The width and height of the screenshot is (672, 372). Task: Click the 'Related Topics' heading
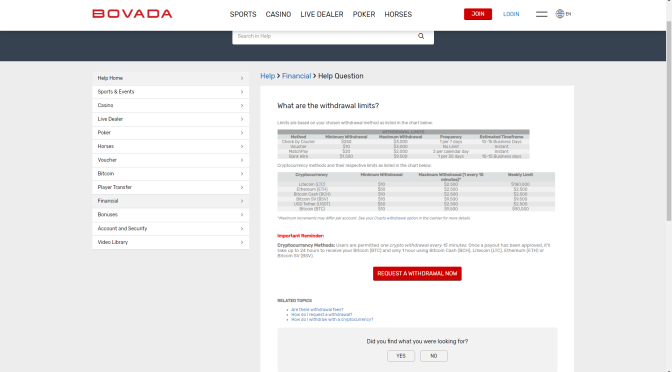pyautogui.click(x=294, y=300)
